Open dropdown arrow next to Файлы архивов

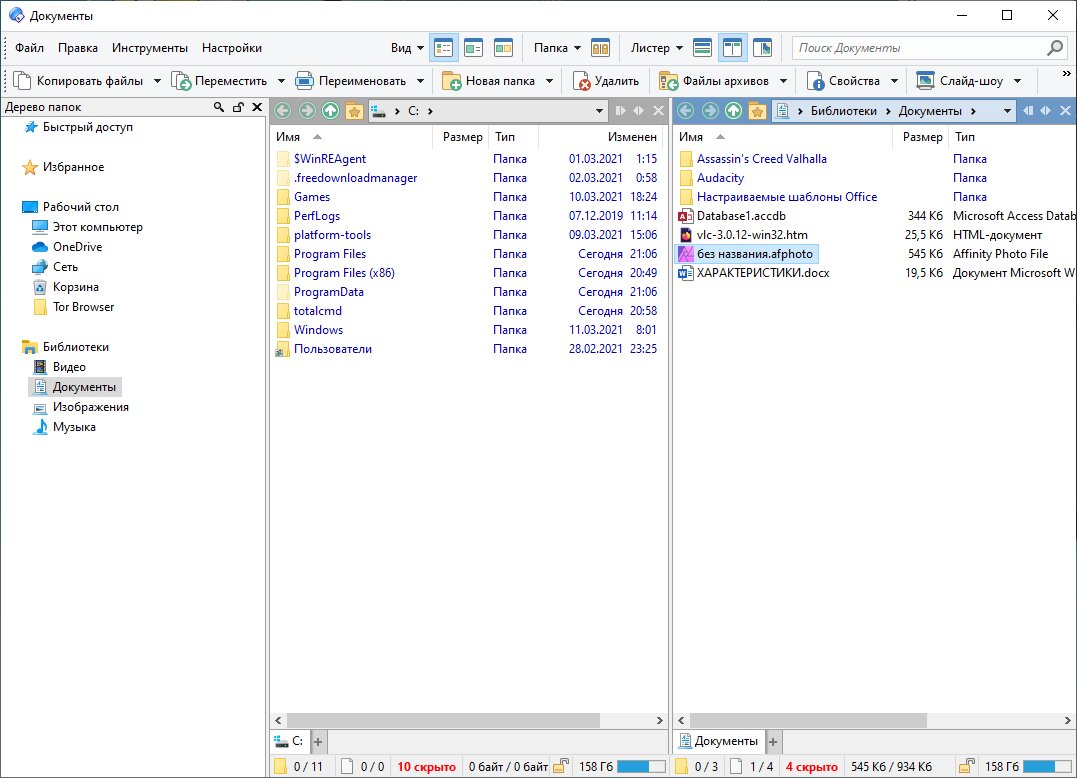pyautogui.click(x=784, y=81)
